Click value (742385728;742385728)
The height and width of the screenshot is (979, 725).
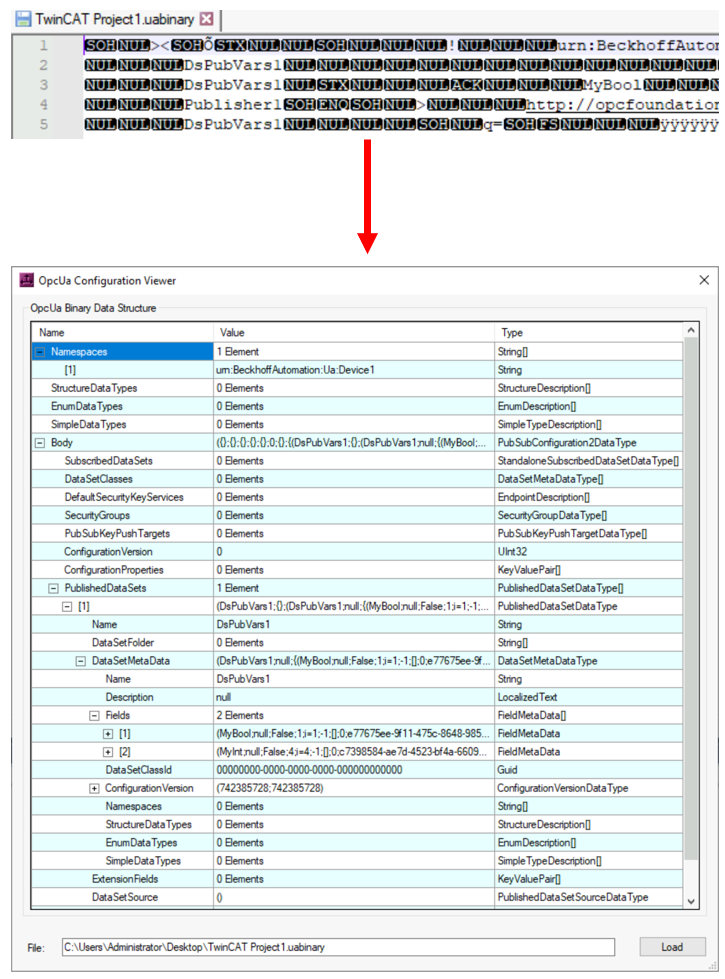[x=270, y=788]
